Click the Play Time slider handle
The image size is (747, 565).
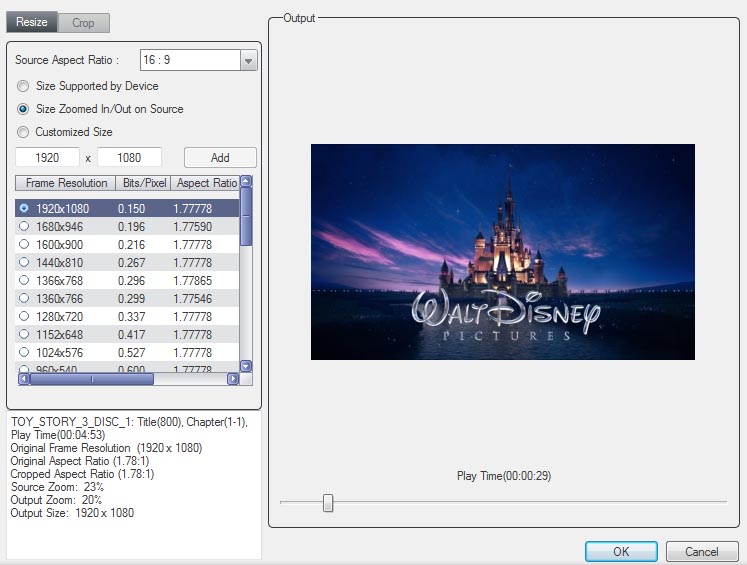coord(327,502)
